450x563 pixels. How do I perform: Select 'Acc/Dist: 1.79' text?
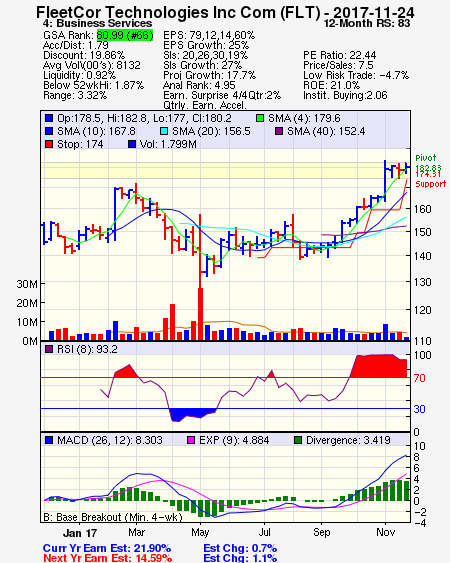point(76,45)
